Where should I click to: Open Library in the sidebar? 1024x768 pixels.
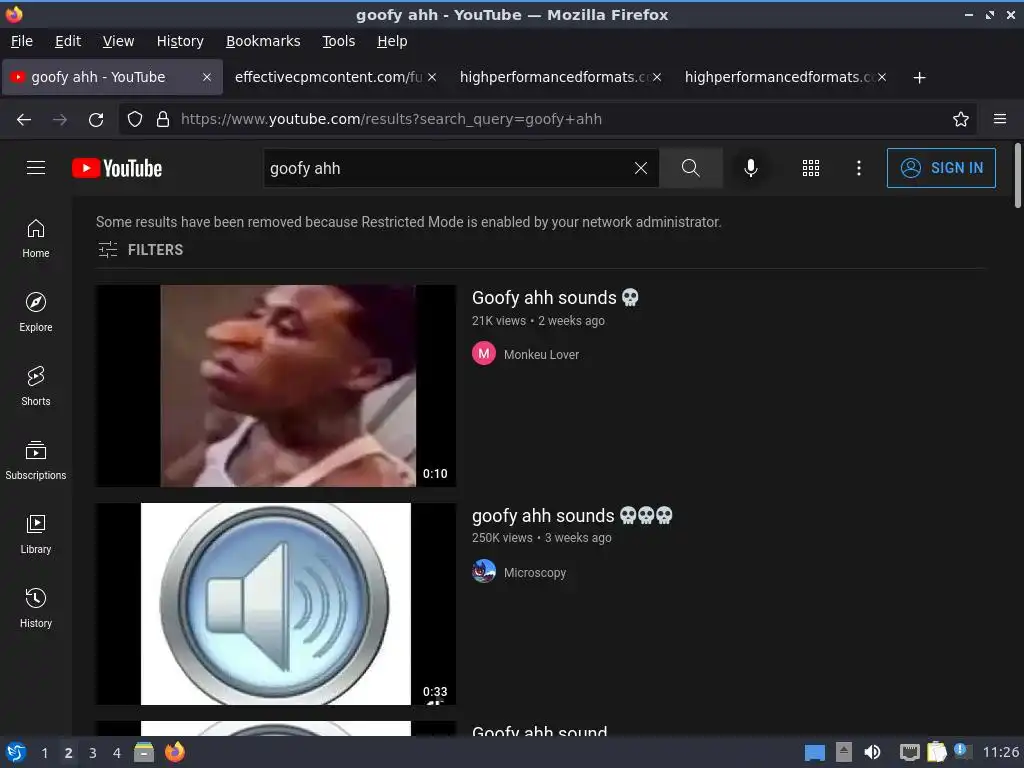pyautogui.click(x=36, y=534)
